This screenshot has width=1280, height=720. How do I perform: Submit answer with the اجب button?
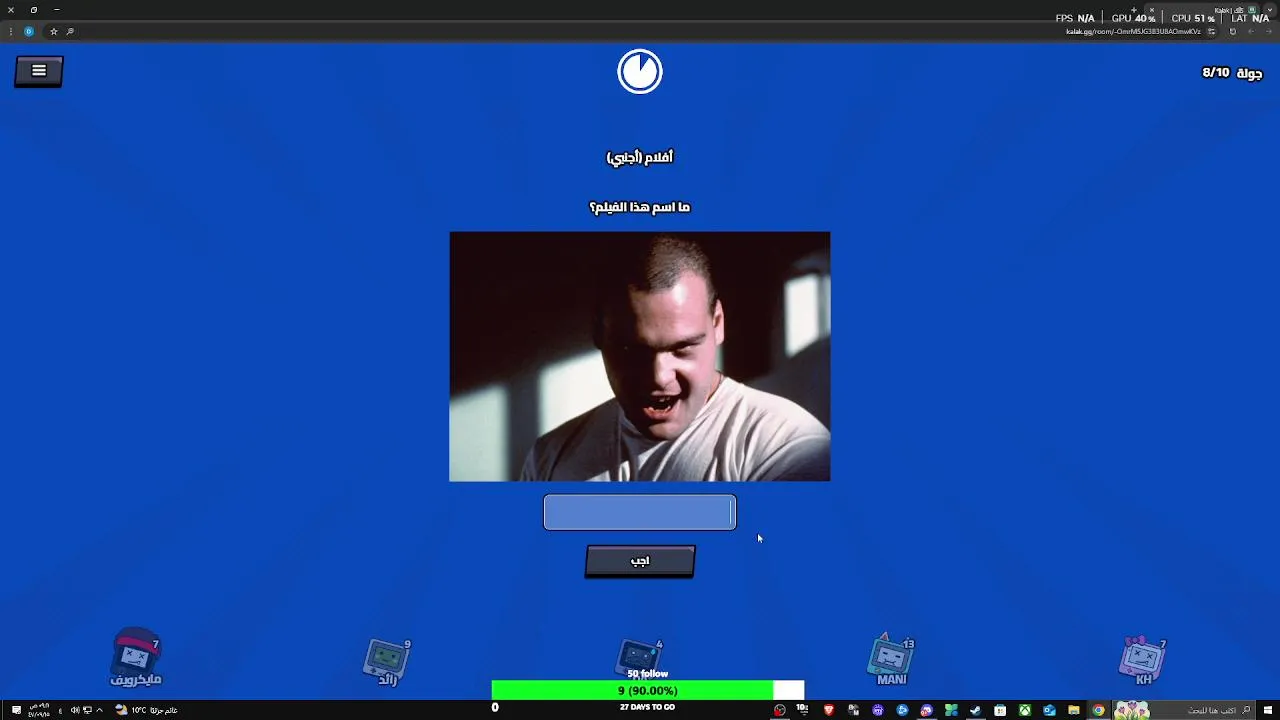click(640, 561)
